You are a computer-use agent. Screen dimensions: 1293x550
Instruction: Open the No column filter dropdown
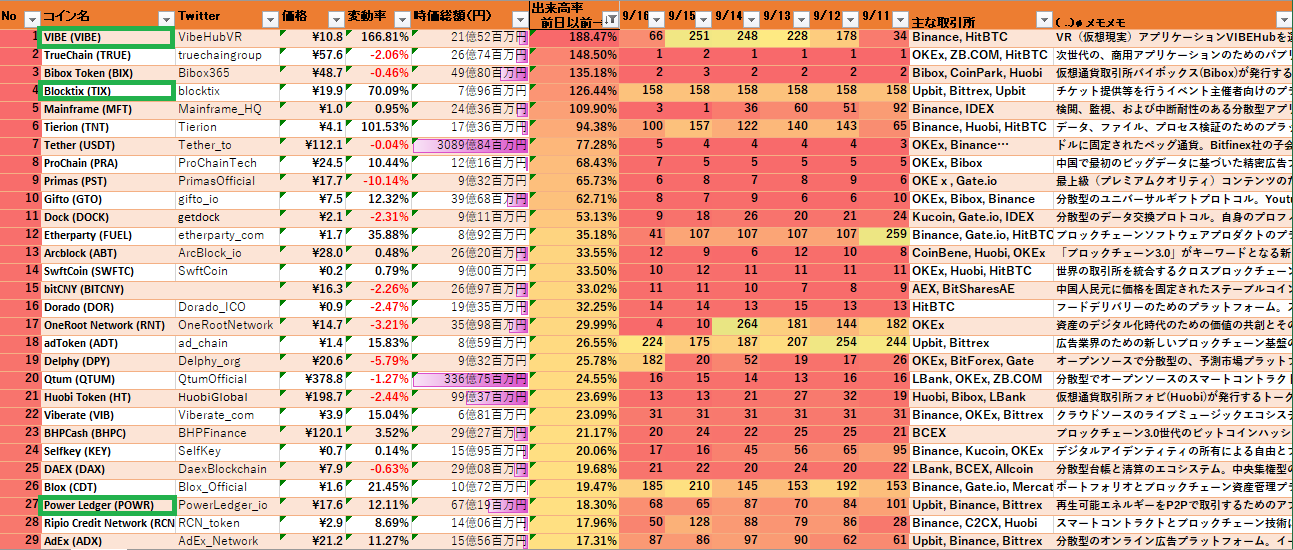[31, 19]
